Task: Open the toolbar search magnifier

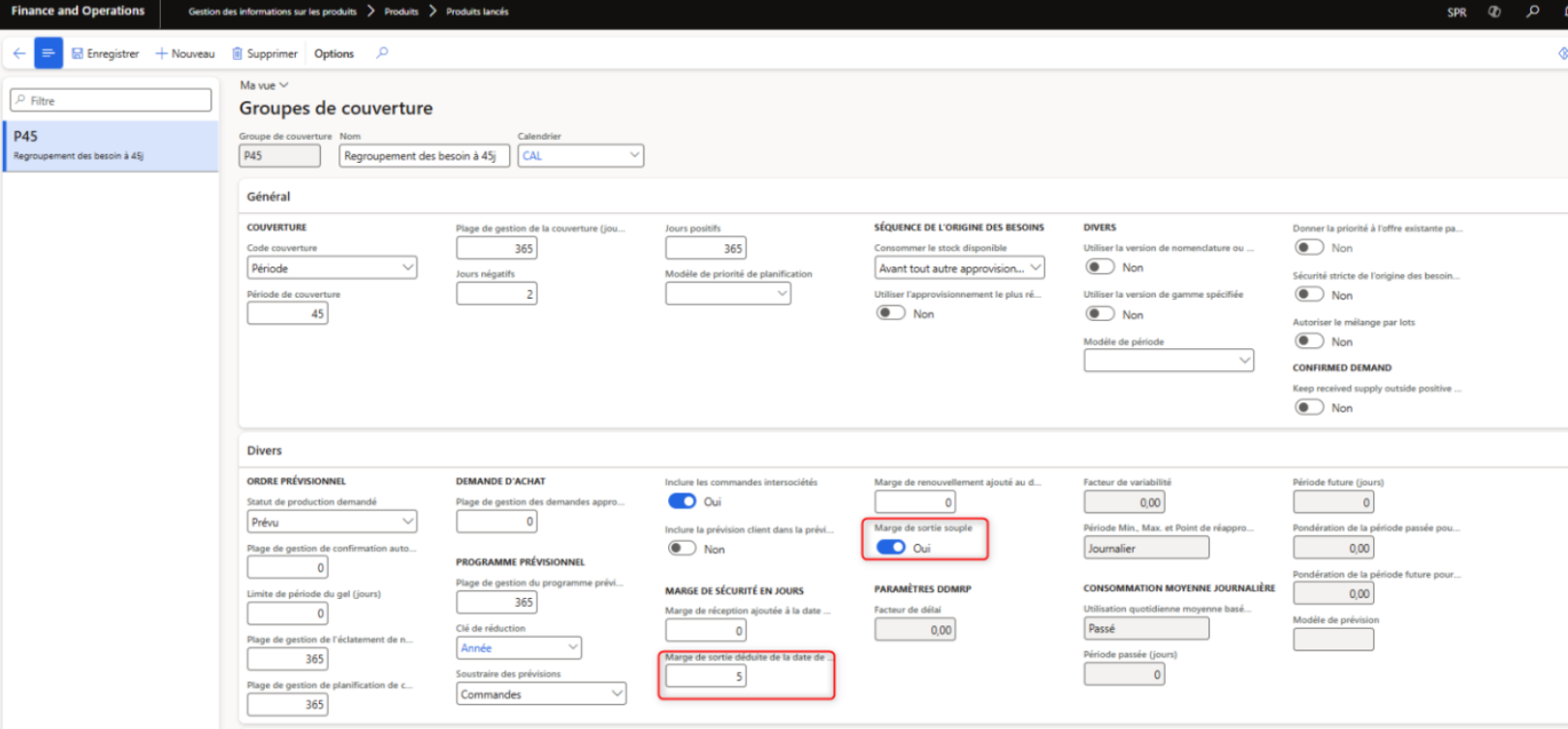Action: pyautogui.click(x=382, y=53)
